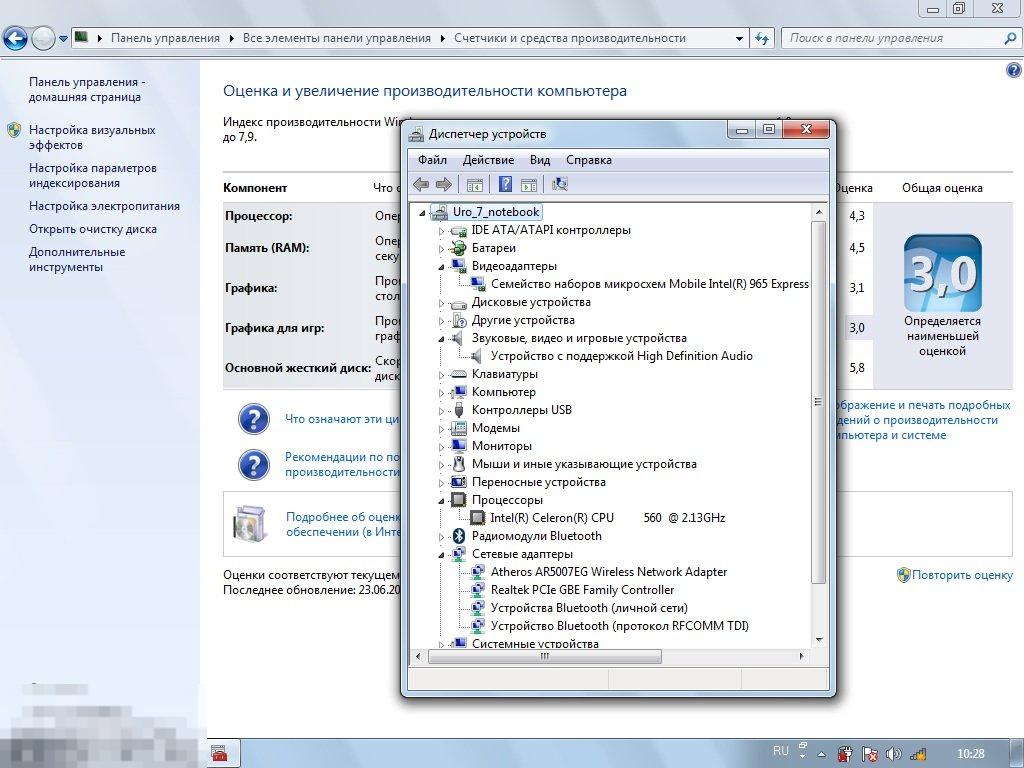Click the Видеоадаптеры category icon
The height and width of the screenshot is (768, 1024).
(459, 266)
